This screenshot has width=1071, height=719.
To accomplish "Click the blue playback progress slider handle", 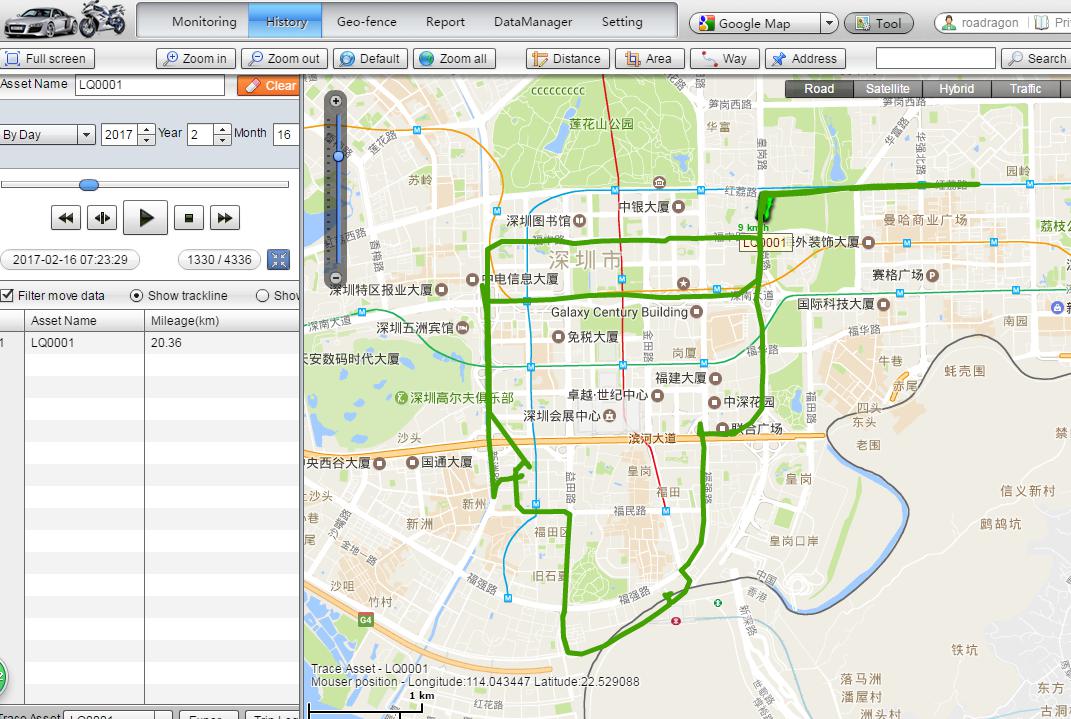I will [89, 184].
